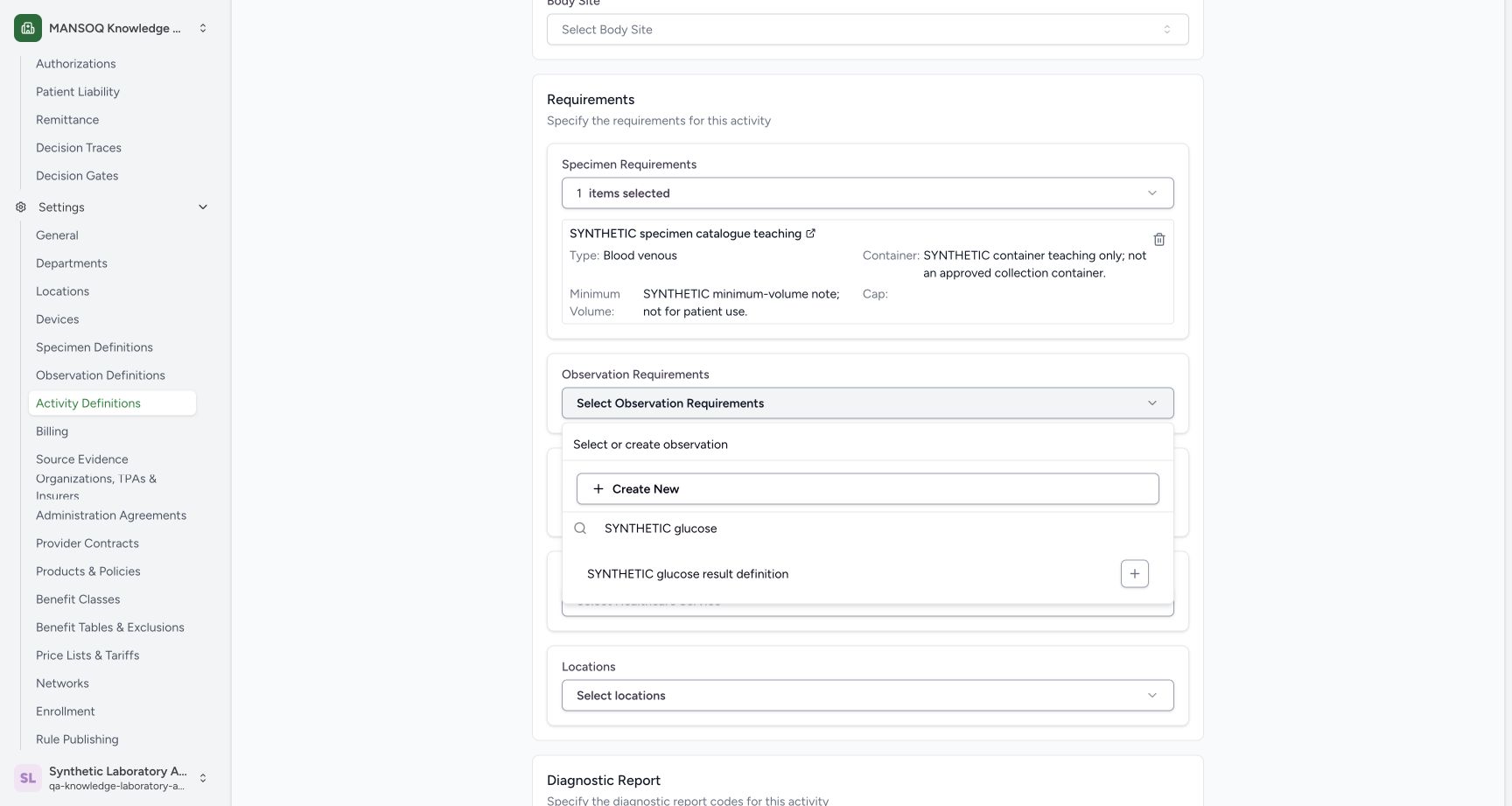The image size is (1512, 806).
Task: Open external link for SYNTHETIC specimen catalogue
Action: [x=810, y=234]
